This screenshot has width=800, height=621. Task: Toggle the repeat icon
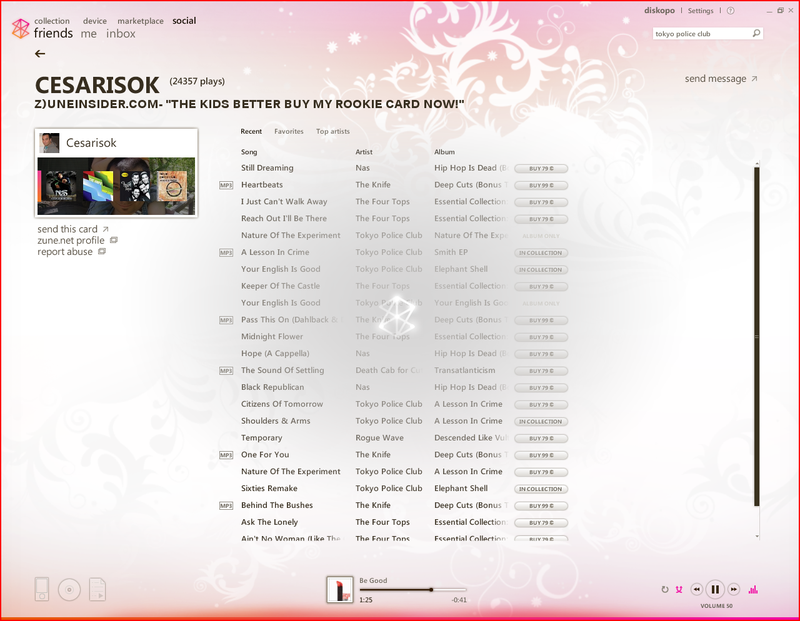(665, 589)
